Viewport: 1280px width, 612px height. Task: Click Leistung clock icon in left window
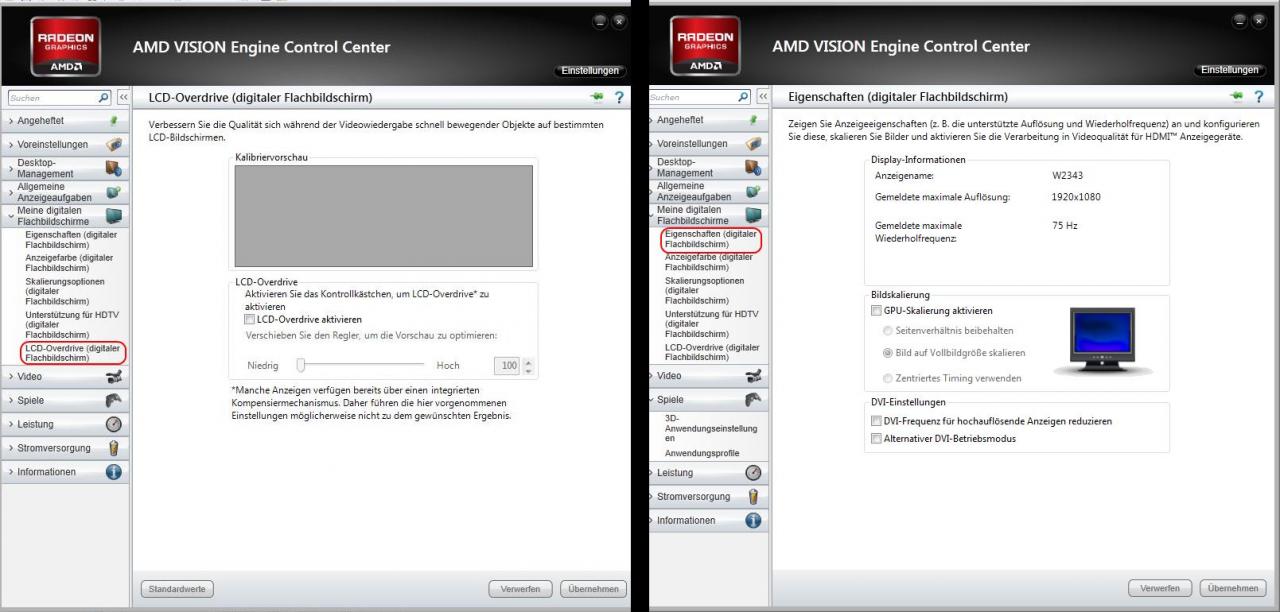pos(113,424)
